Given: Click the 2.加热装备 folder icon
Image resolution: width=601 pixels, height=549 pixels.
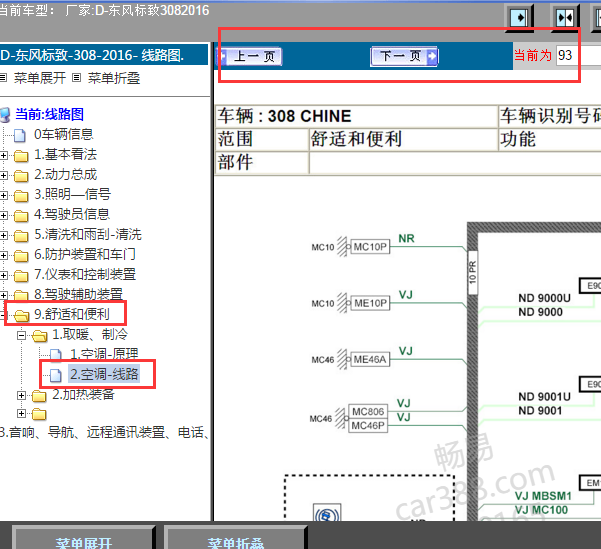Looking at the screenshot, I should 39,395.
